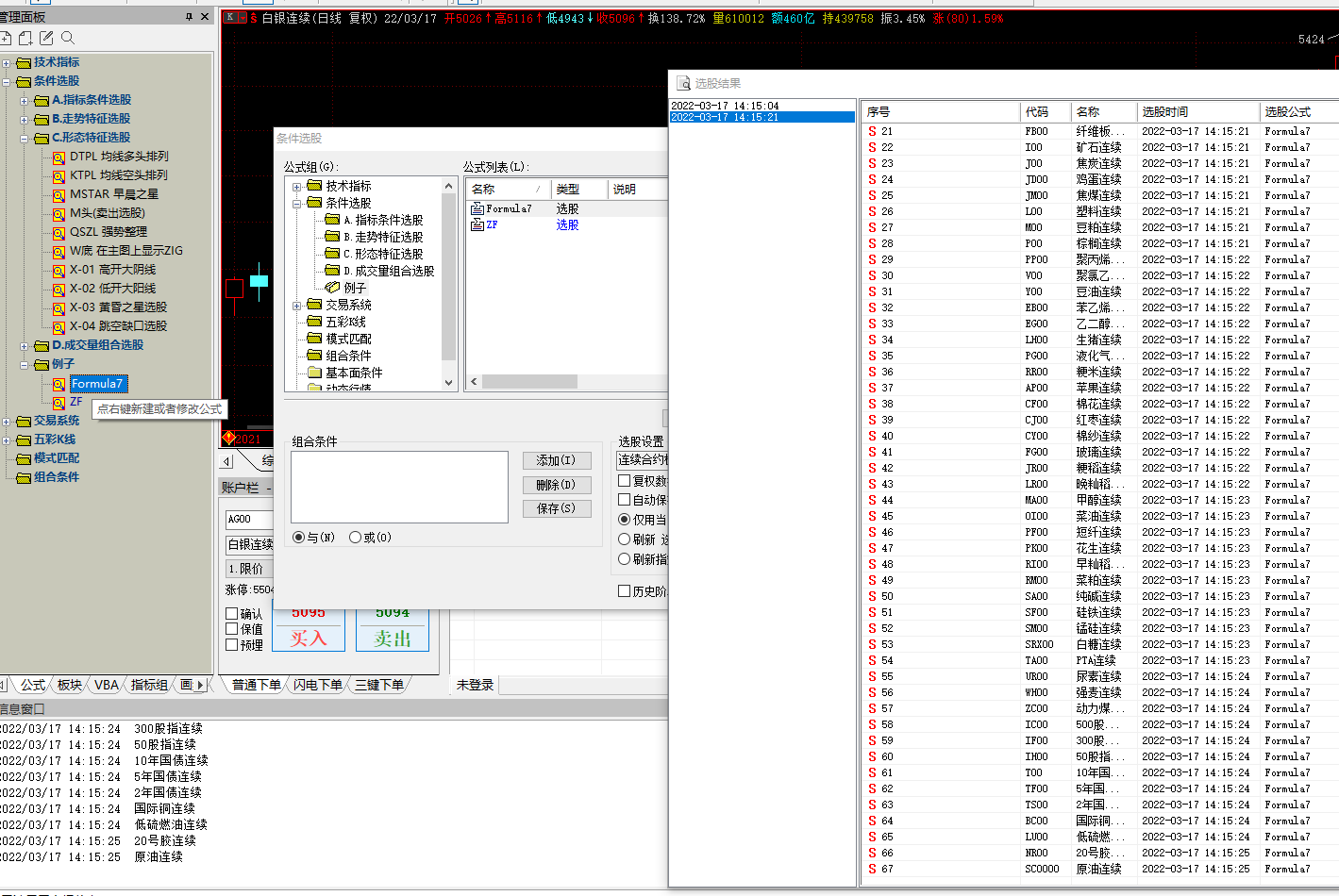The image size is (1339, 896).
Task: Click the Formula7 icon in the 公式列表
Action: click(477, 208)
